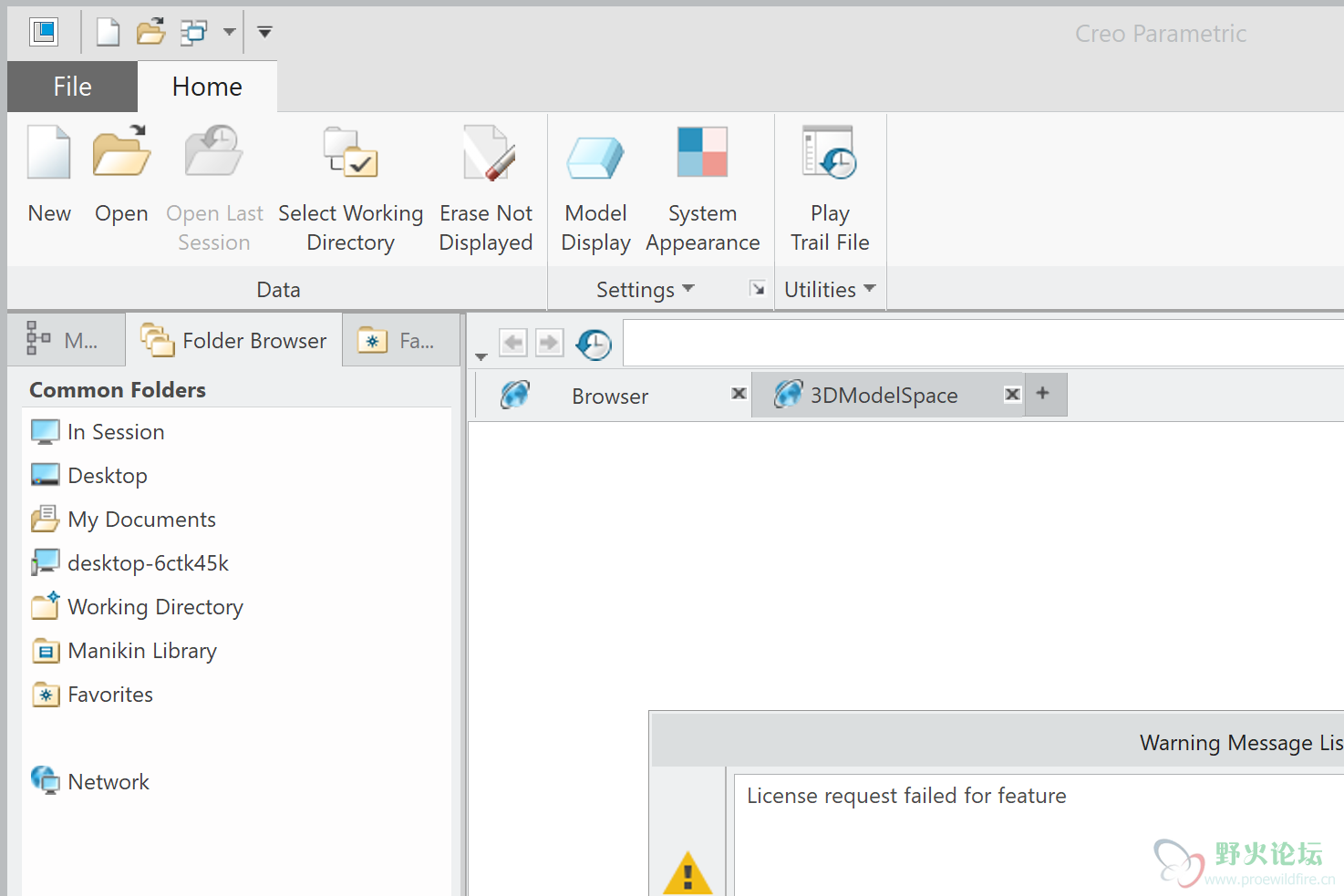Click Play Trail File button
The height and width of the screenshot is (896, 1344).
(x=830, y=190)
